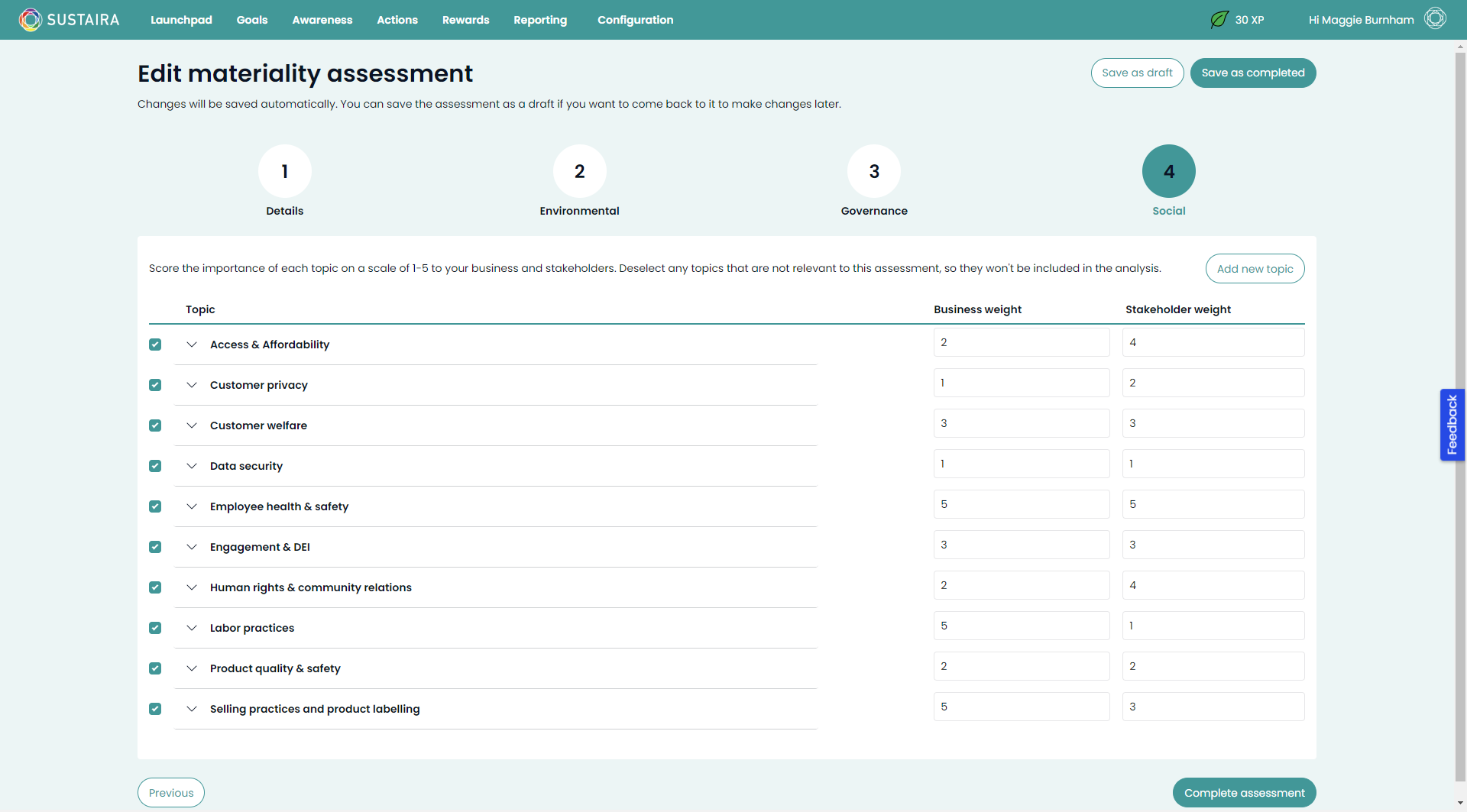1467x812 pixels.
Task: Click the Add new topic button
Action: 1255,268
